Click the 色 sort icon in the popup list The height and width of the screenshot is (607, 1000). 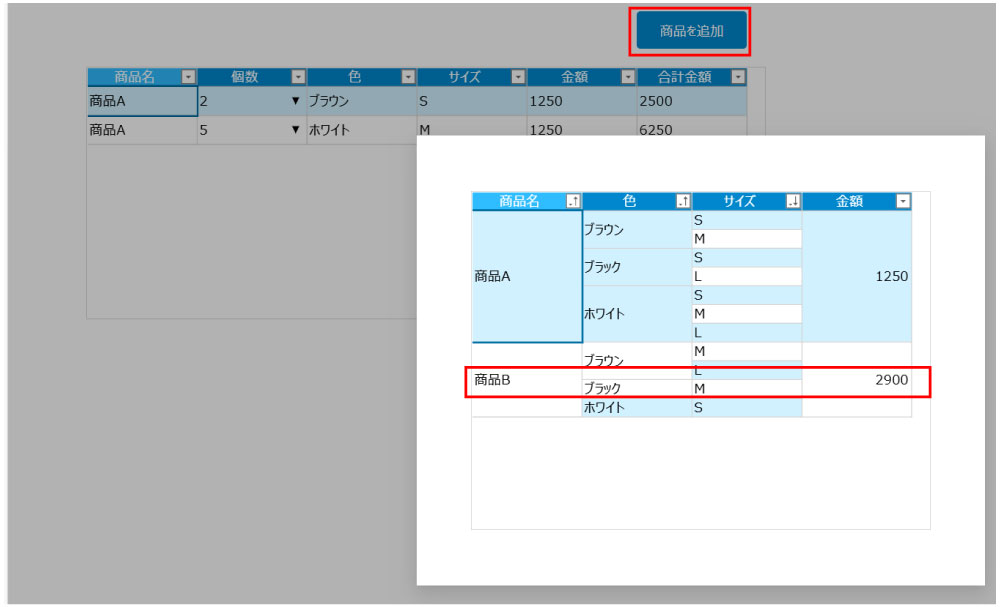(x=683, y=202)
